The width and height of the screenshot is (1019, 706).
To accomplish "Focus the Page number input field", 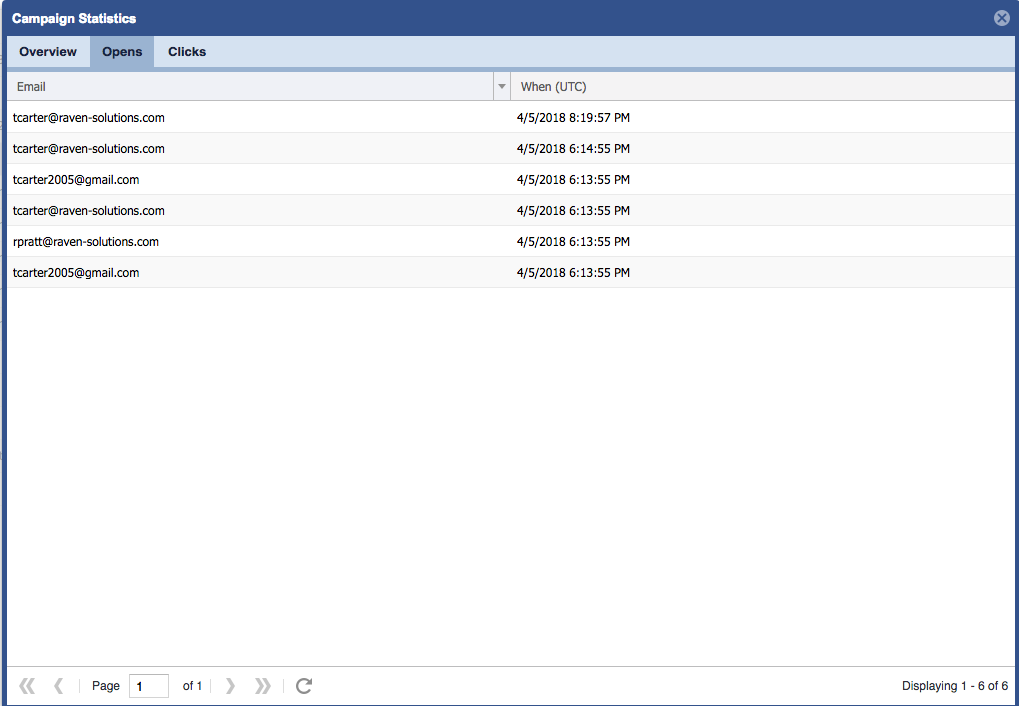I will [x=148, y=686].
